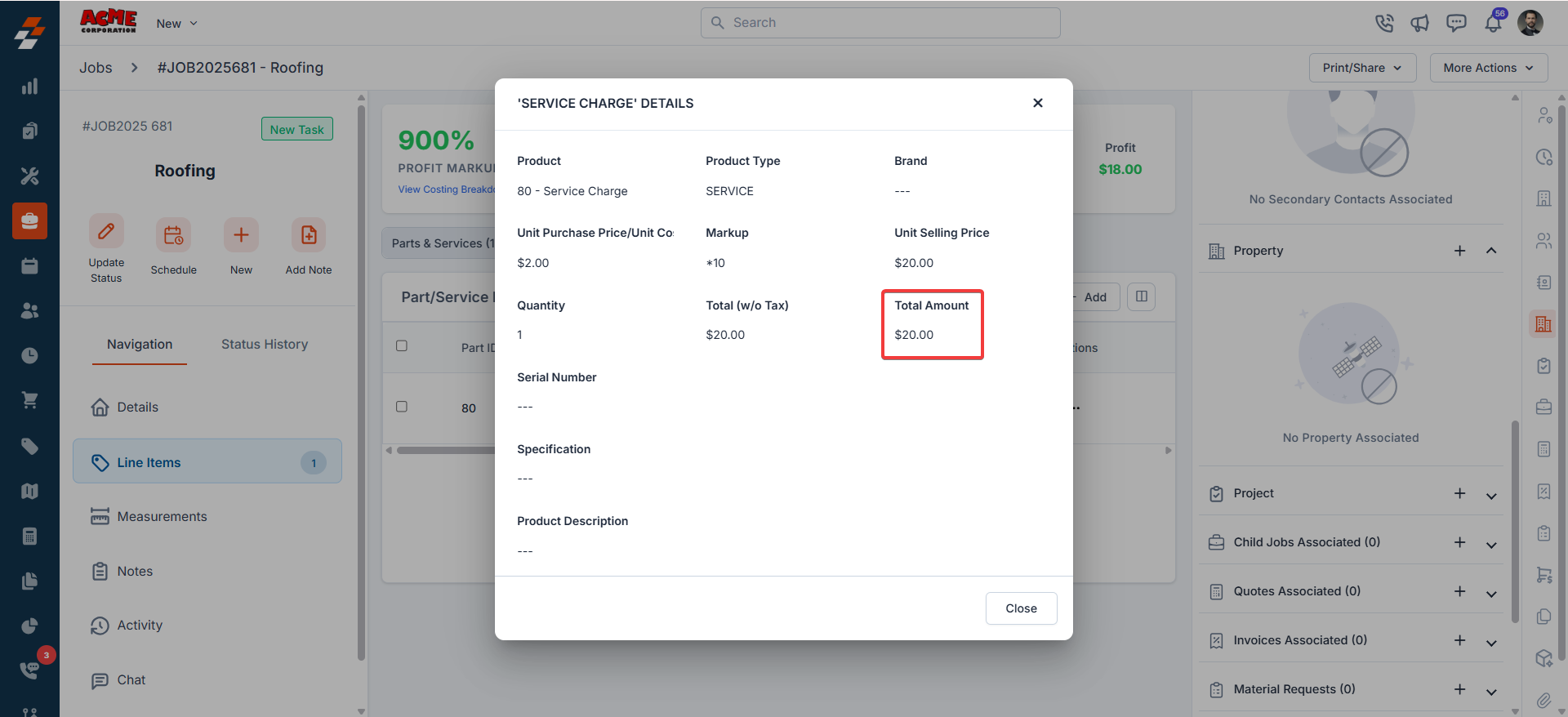
Task: Open the More Actions dropdown
Action: 1489,68
